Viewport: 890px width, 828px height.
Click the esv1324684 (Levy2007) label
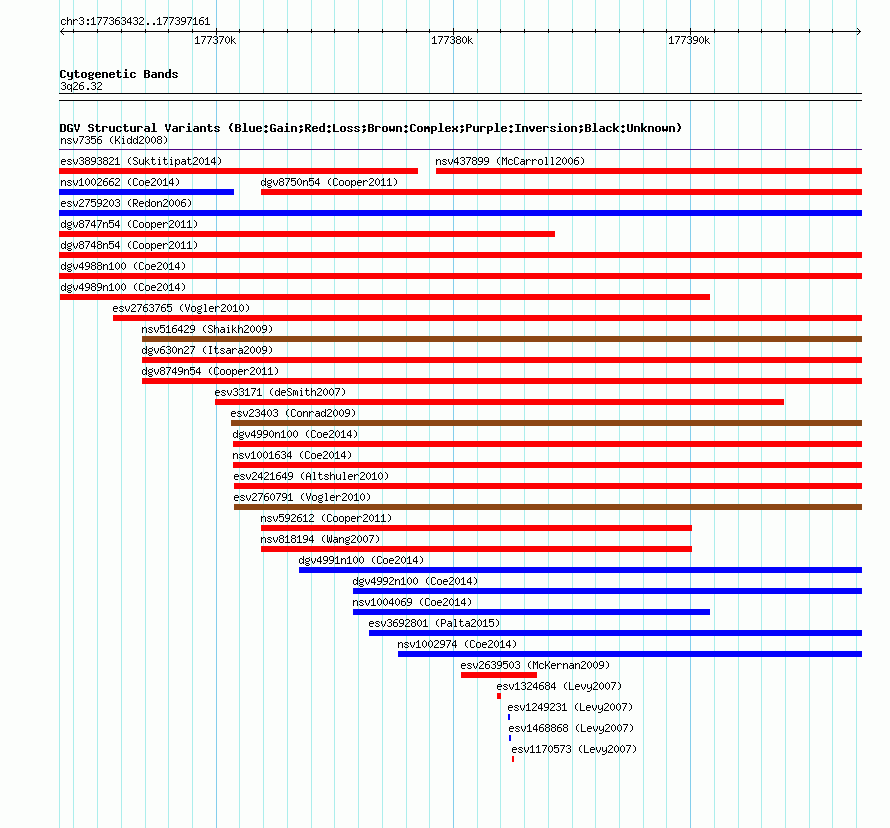(559, 686)
